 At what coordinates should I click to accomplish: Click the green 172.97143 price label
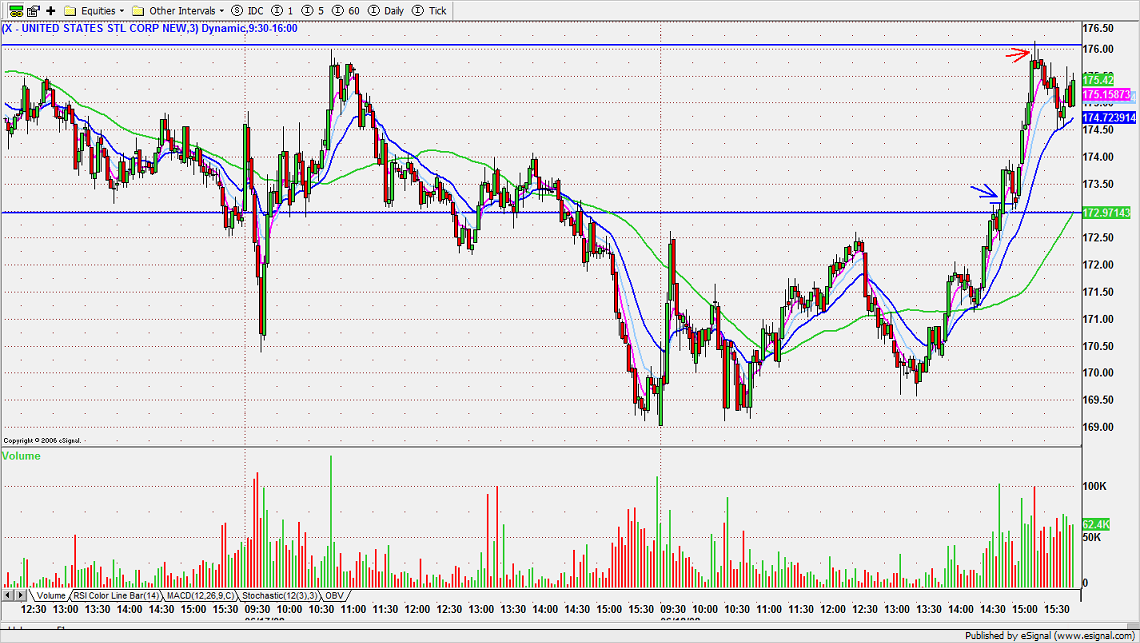pos(1107,212)
